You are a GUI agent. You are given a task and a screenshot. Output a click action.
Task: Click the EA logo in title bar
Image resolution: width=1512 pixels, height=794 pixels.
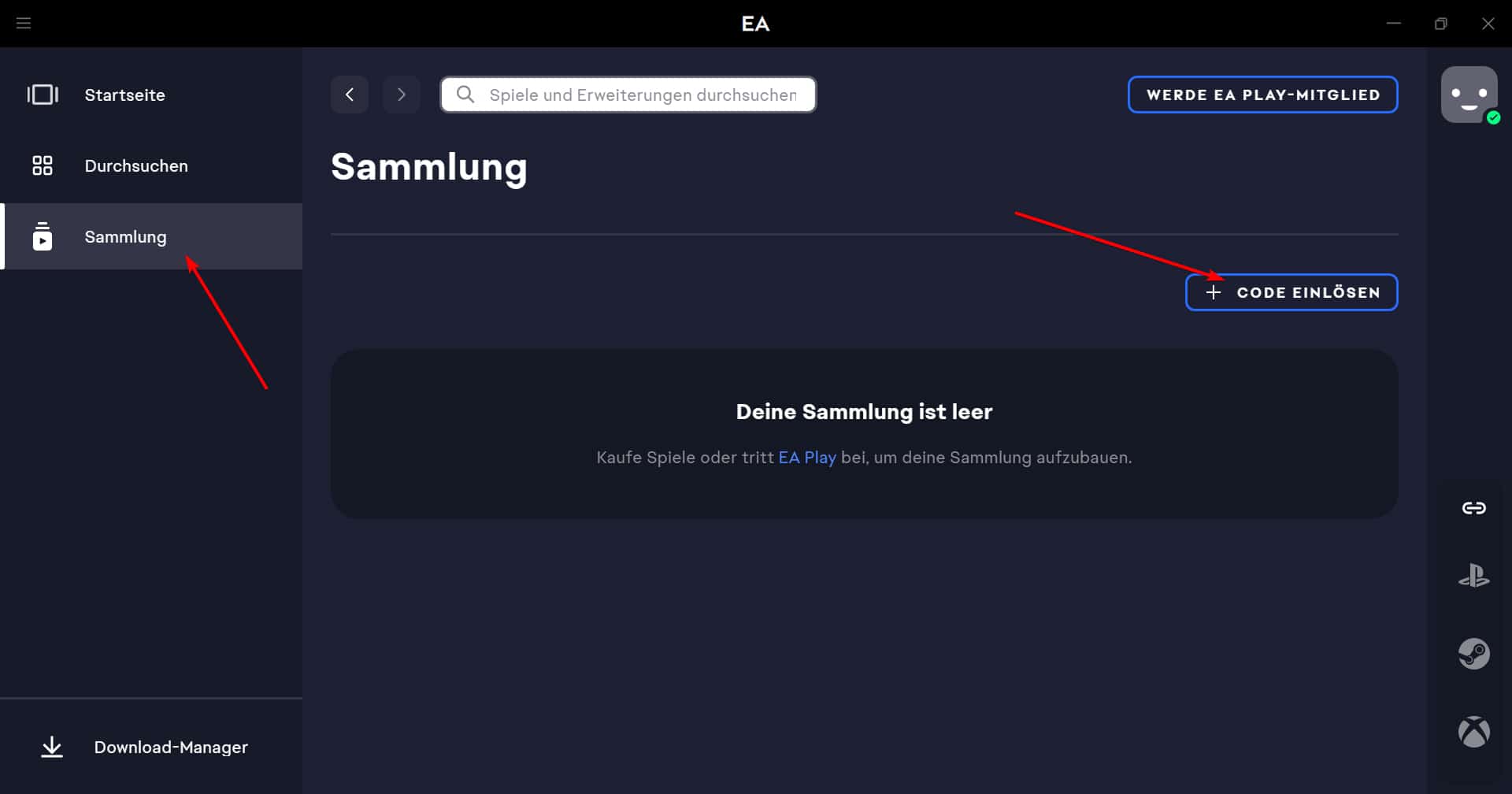(755, 24)
